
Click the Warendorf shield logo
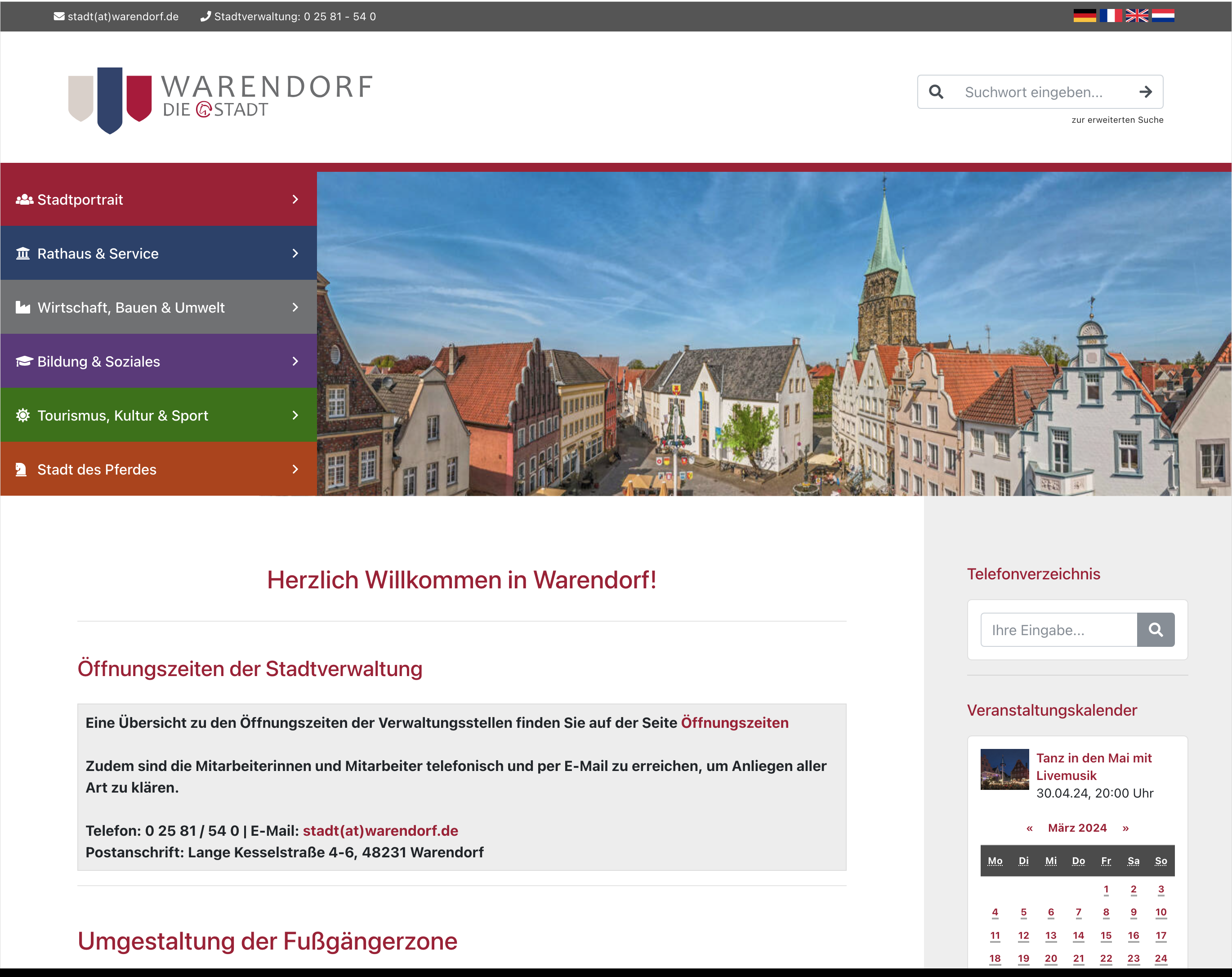pyautogui.click(x=110, y=100)
